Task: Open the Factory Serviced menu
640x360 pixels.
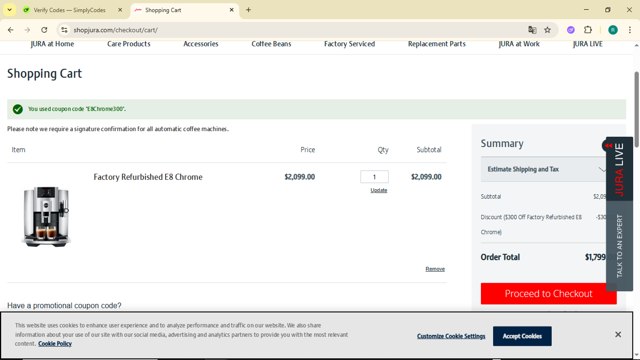Action: 349,44
